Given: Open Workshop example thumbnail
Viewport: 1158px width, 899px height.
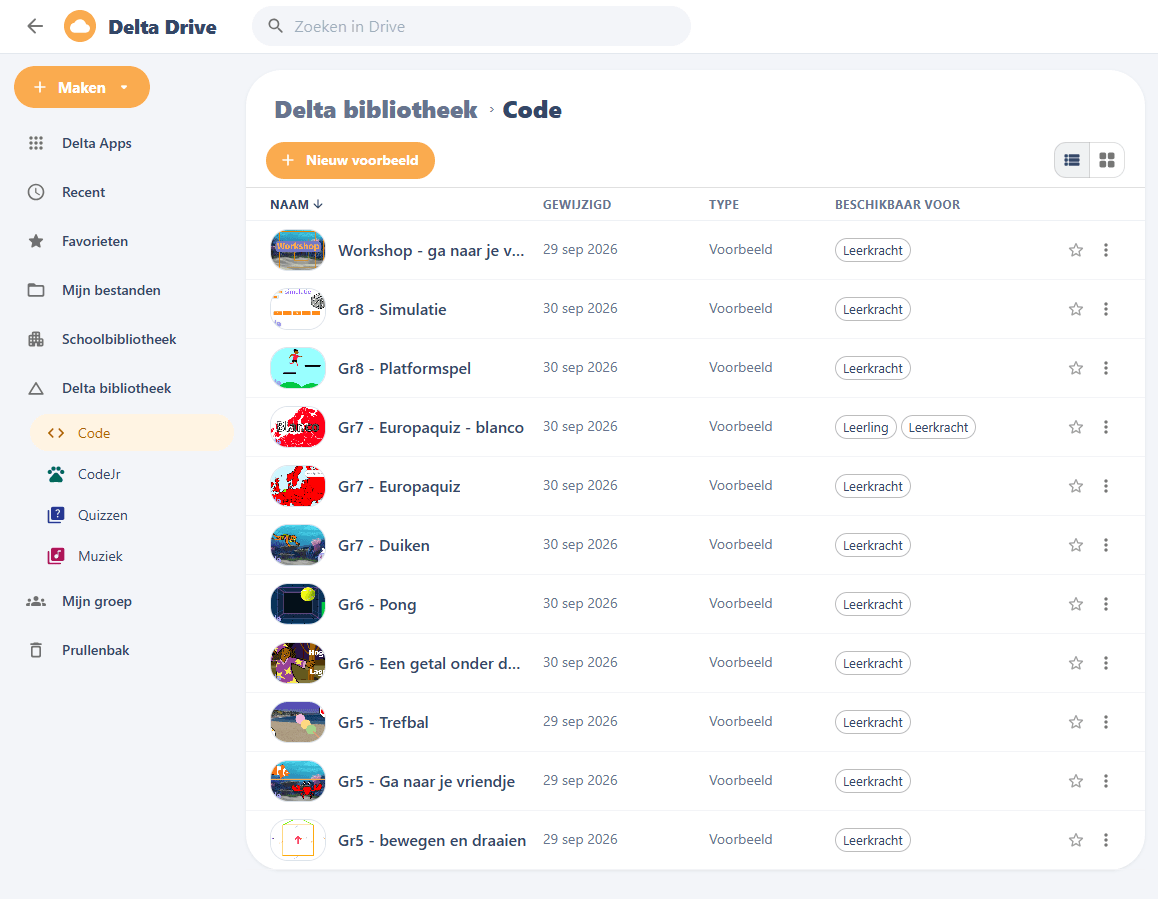Looking at the screenshot, I should [298, 250].
